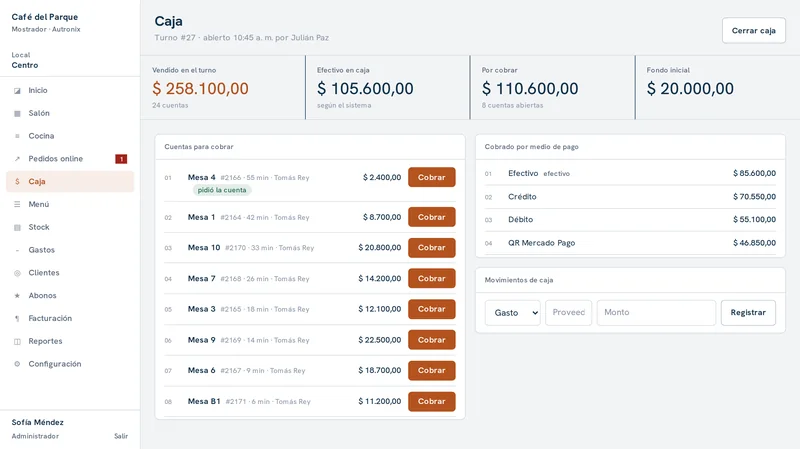Screen dimensions: 800x449
Task: Click the Pedidos online arrow icon
Action: pyautogui.click(x=17, y=159)
